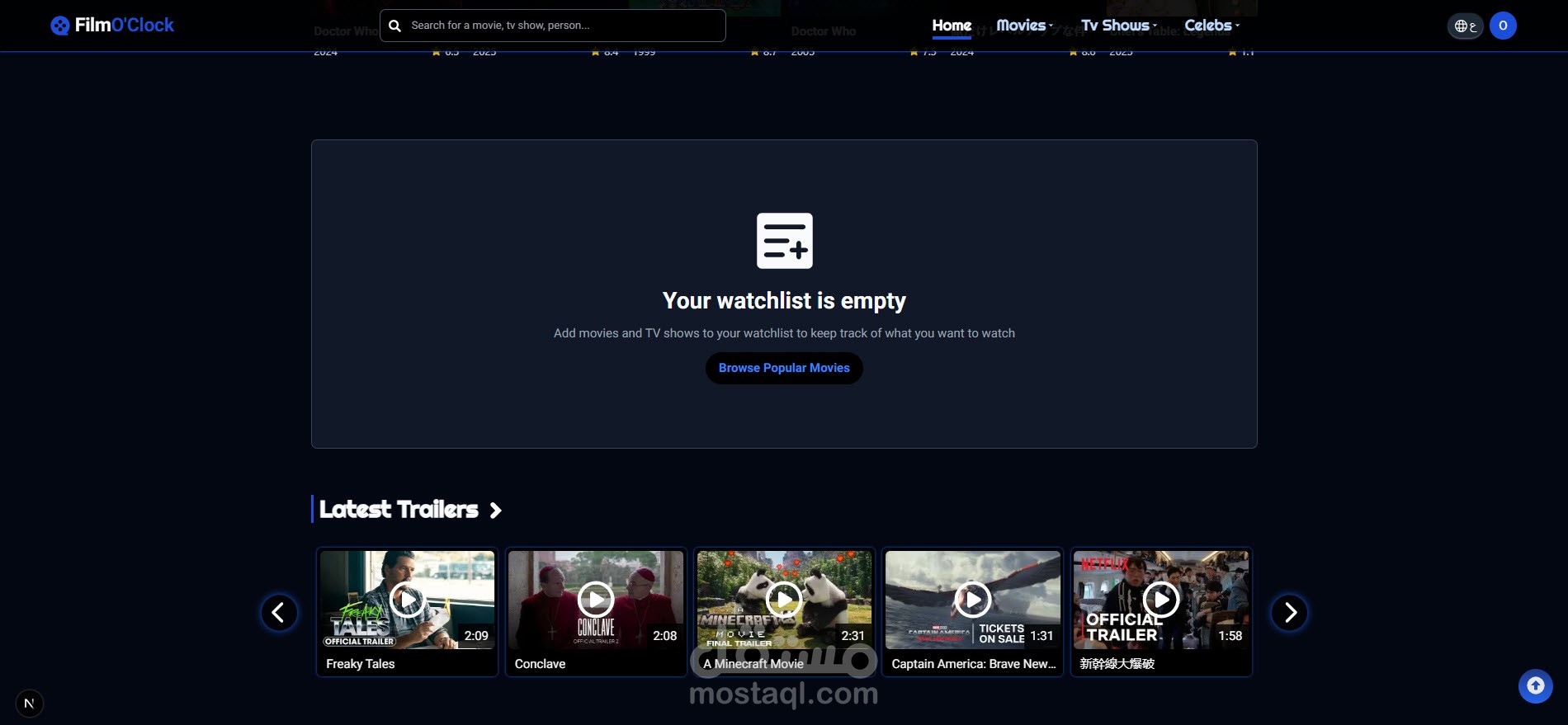Click 'Your watchlist is empty' heading
This screenshot has height=725, width=1568.
pyautogui.click(x=784, y=301)
